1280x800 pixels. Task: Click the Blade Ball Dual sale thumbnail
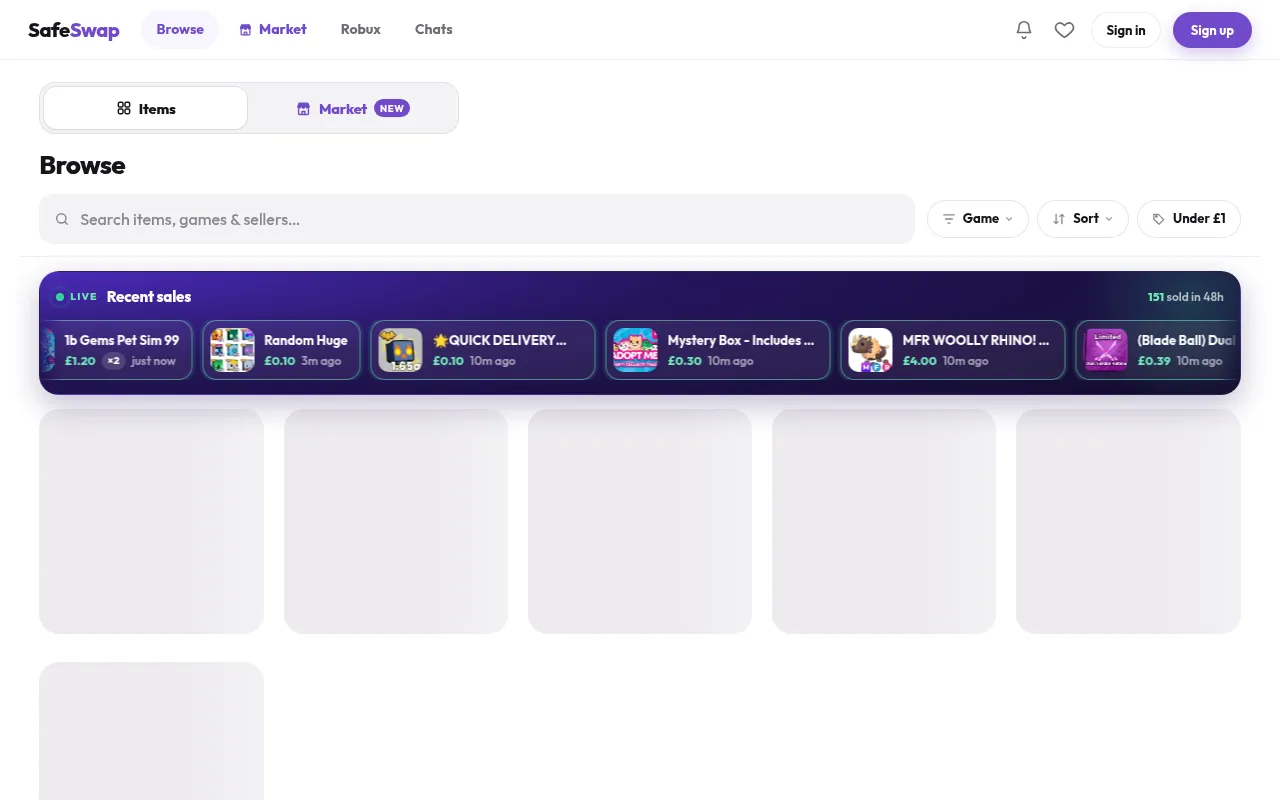point(1106,350)
